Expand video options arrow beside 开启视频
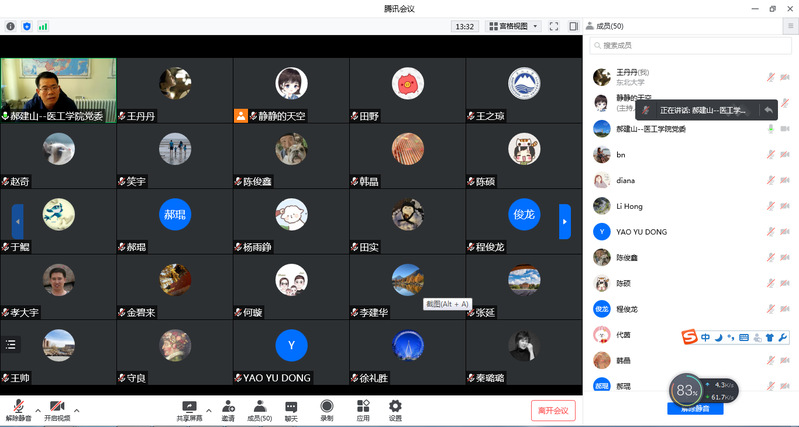 point(76,409)
